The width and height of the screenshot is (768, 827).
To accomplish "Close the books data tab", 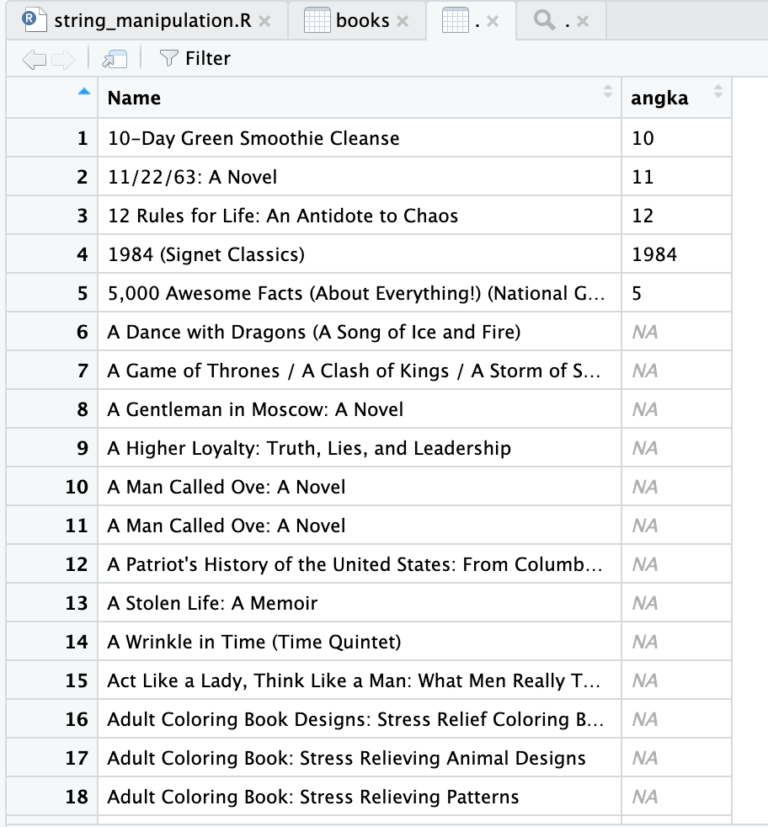I will click(x=402, y=21).
